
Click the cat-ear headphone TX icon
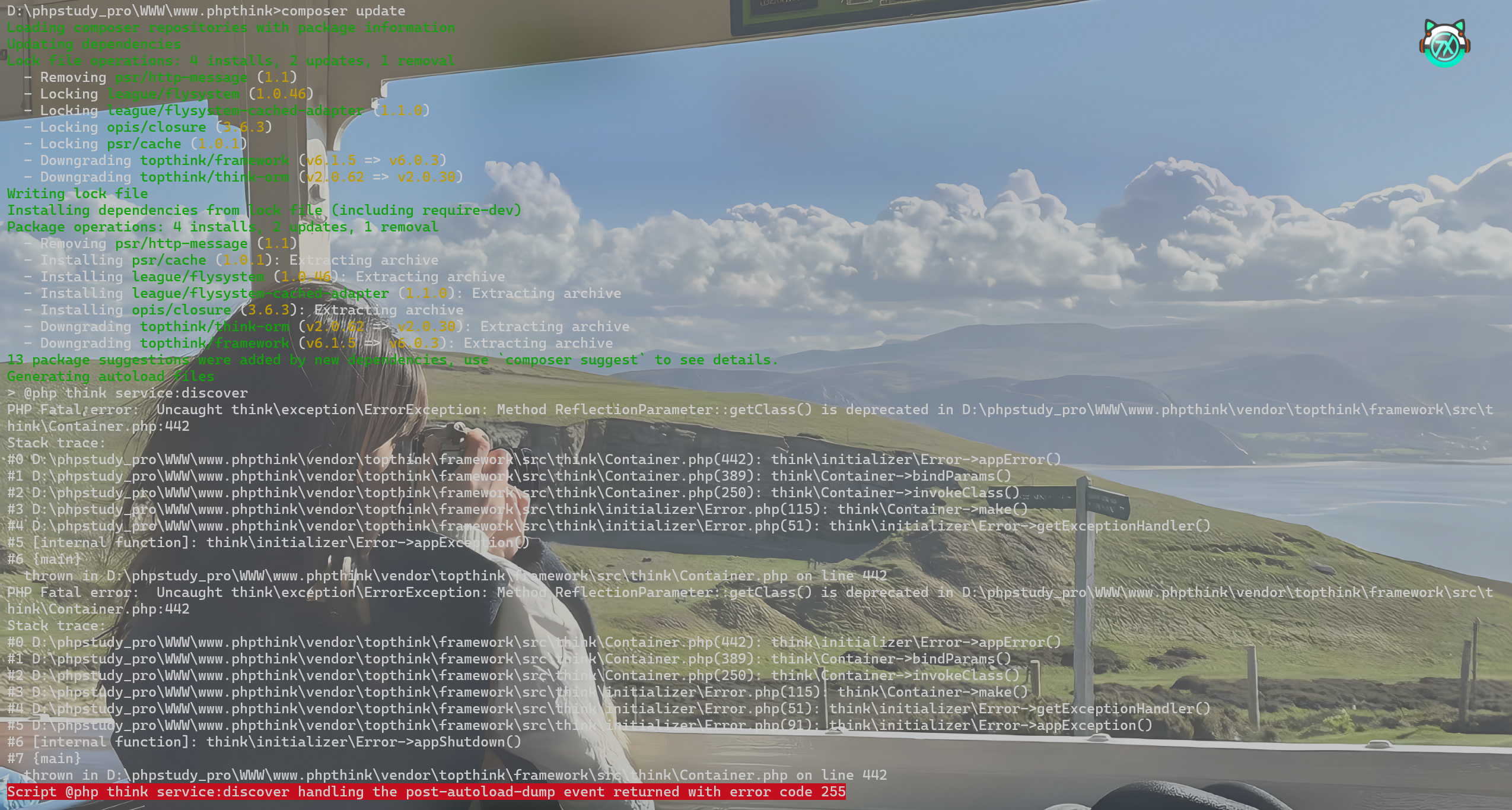[1444, 44]
